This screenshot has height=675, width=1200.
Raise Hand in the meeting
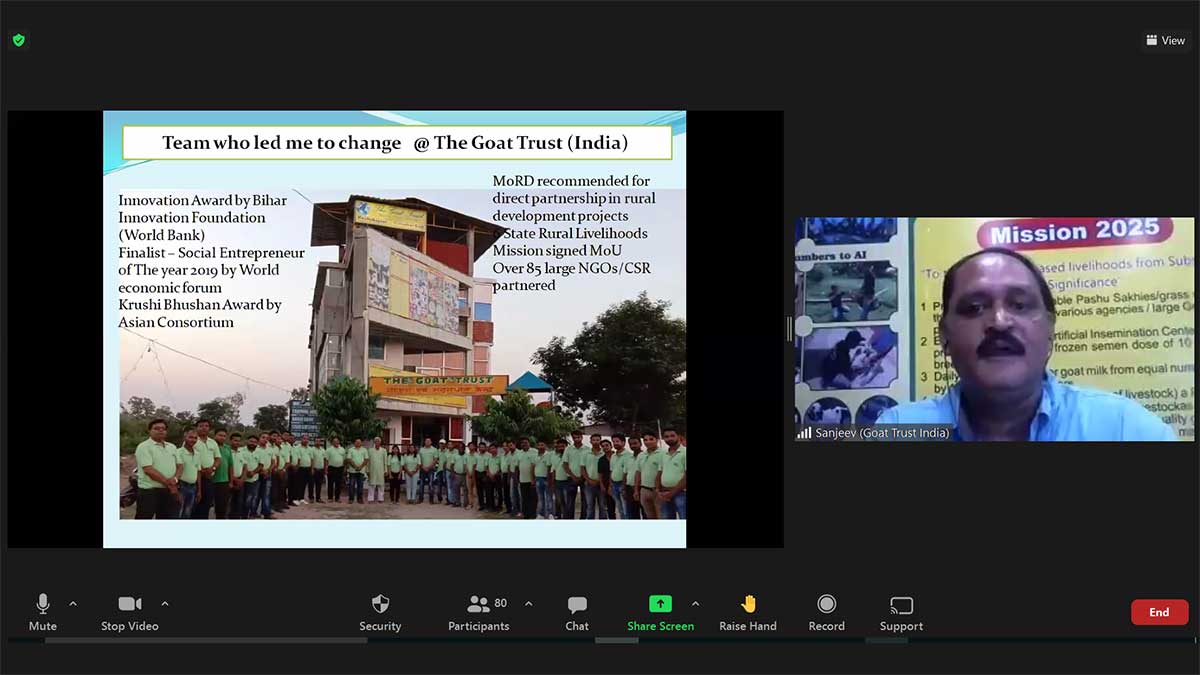tap(748, 611)
